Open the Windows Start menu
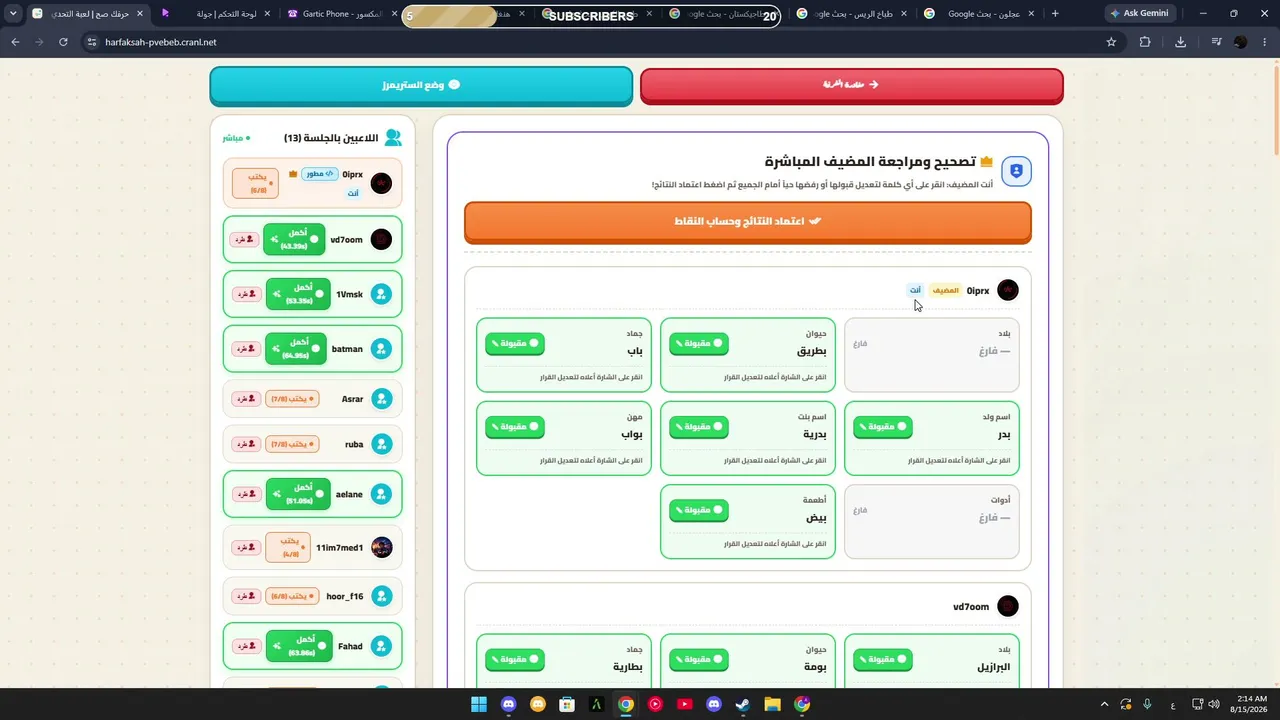 pos(478,704)
